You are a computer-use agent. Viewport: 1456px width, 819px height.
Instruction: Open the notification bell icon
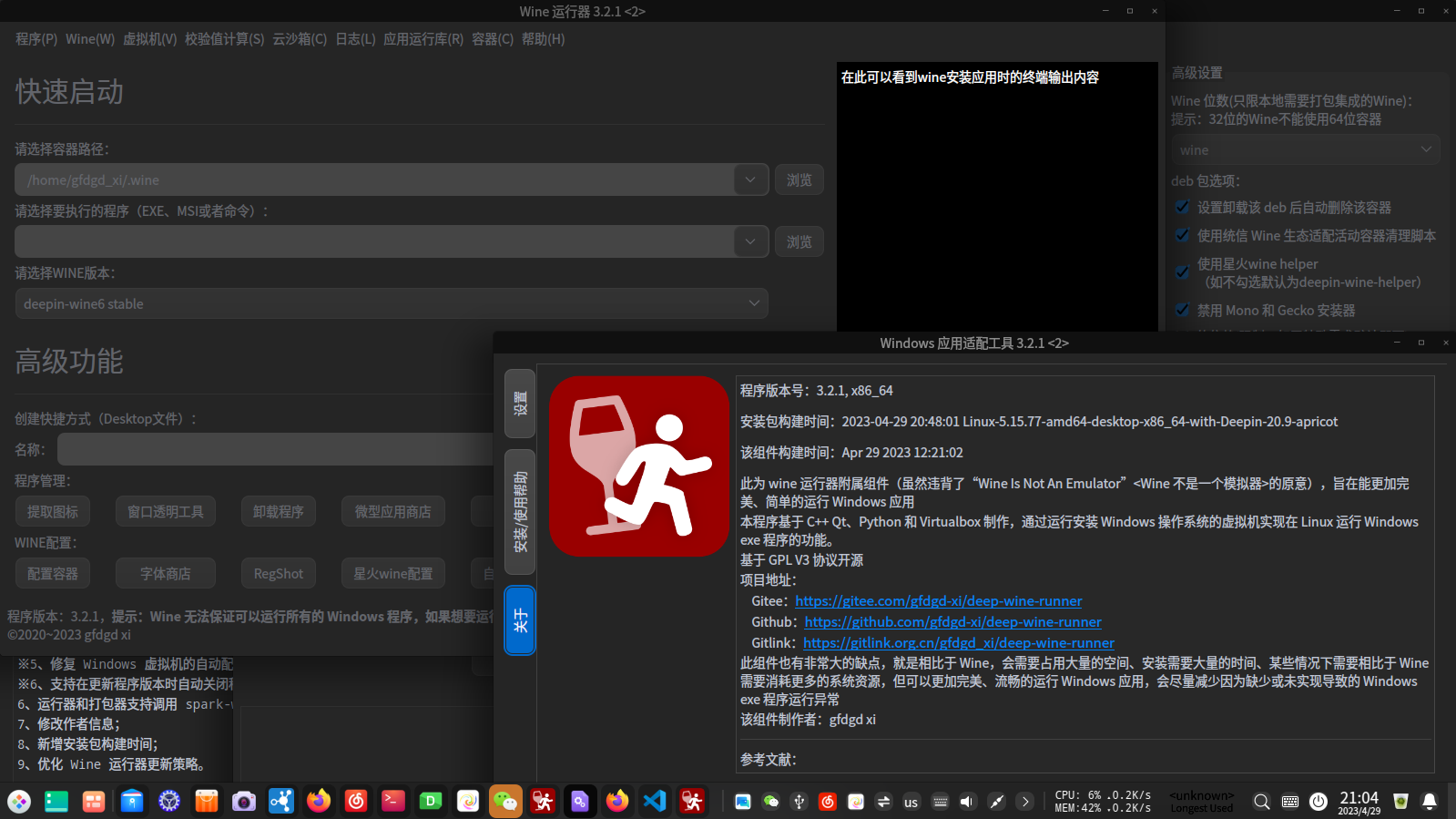click(1430, 802)
